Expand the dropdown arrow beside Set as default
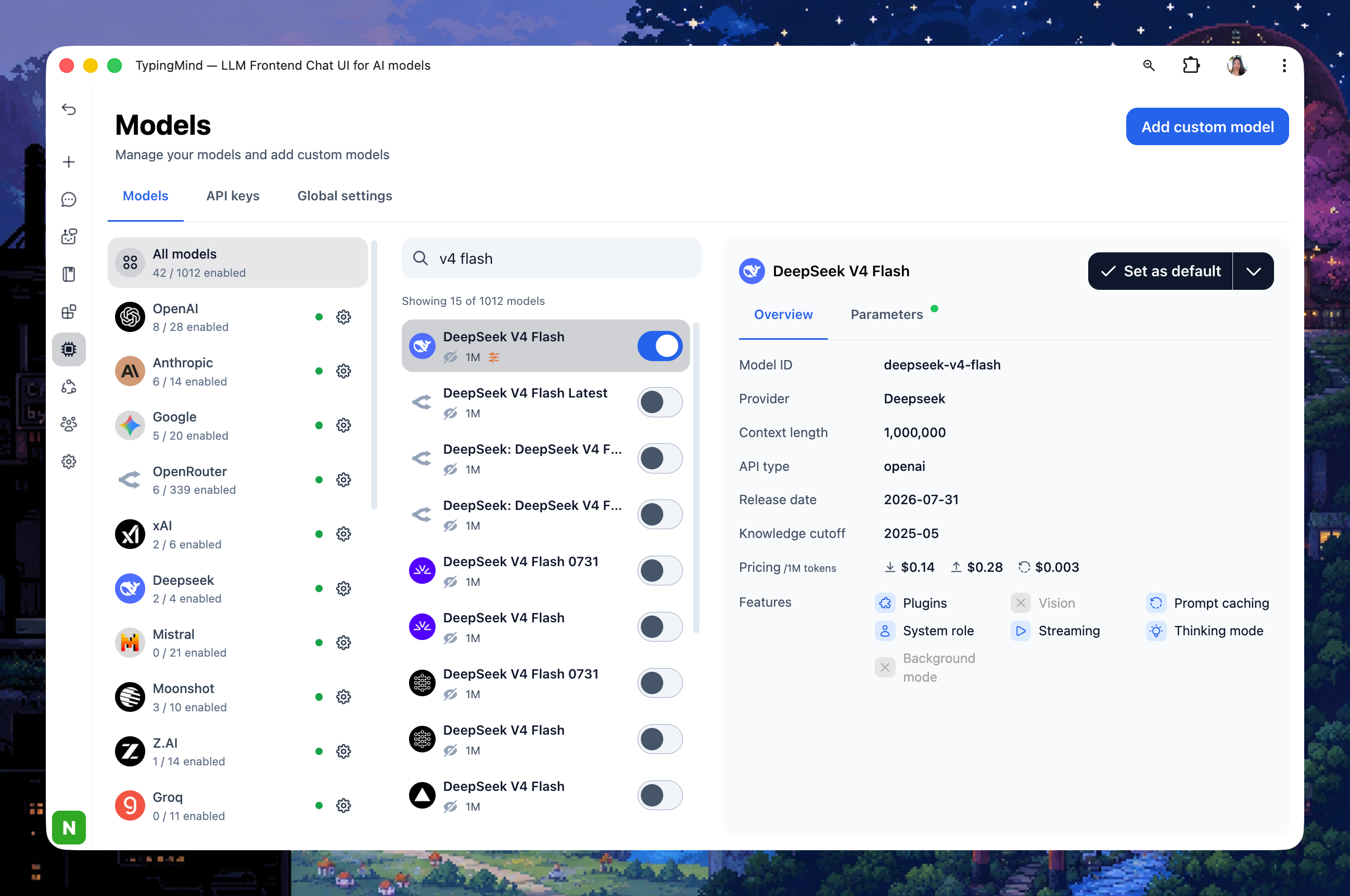 (1253, 272)
